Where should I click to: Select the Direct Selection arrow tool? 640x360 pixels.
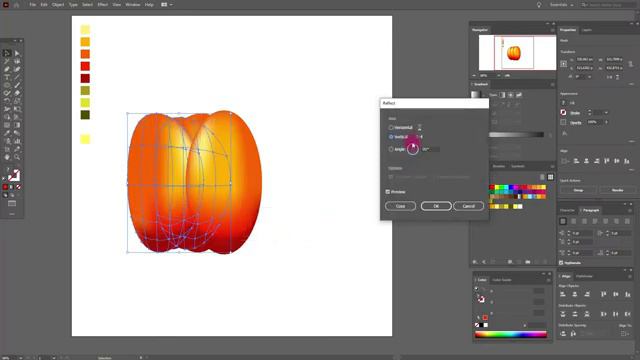click(17, 53)
